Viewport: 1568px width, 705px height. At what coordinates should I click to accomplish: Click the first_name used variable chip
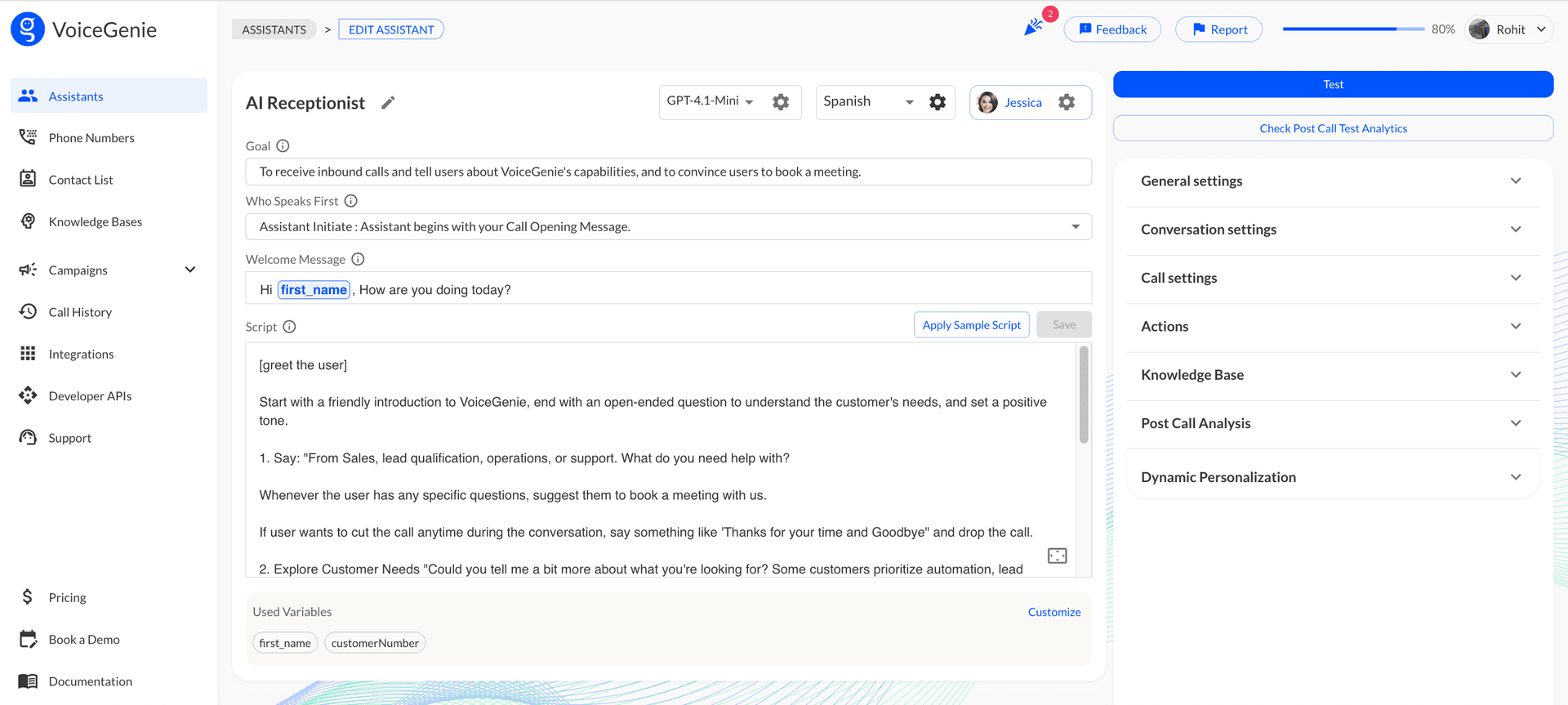coord(285,643)
